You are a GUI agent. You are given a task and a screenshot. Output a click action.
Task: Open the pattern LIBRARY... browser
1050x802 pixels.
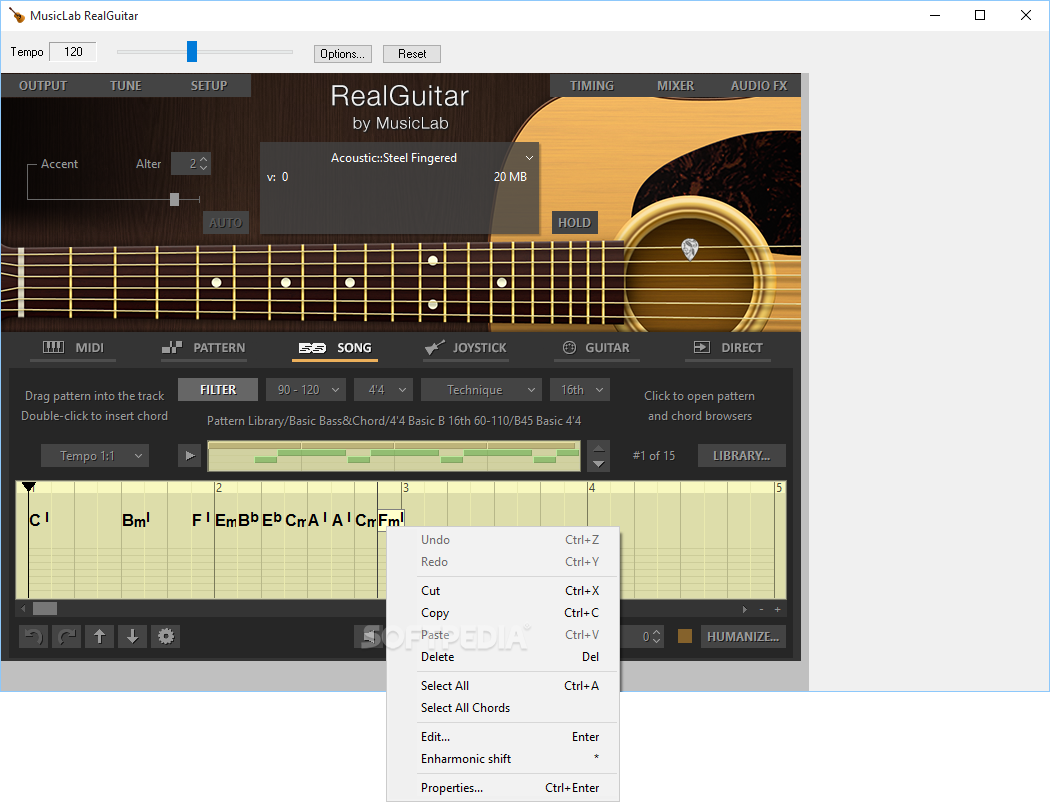point(741,456)
